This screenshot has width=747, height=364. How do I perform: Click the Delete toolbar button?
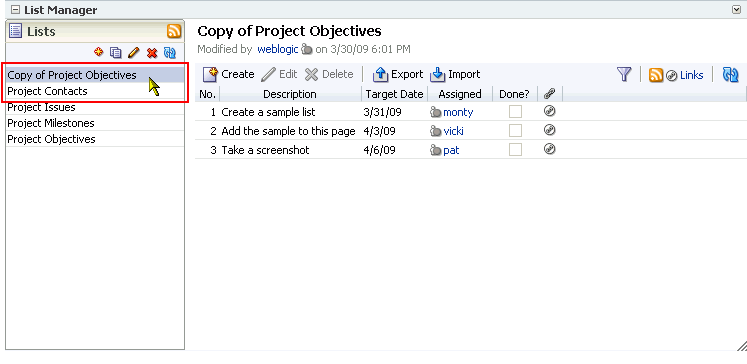pyautogui.click(x=329, y=74)
